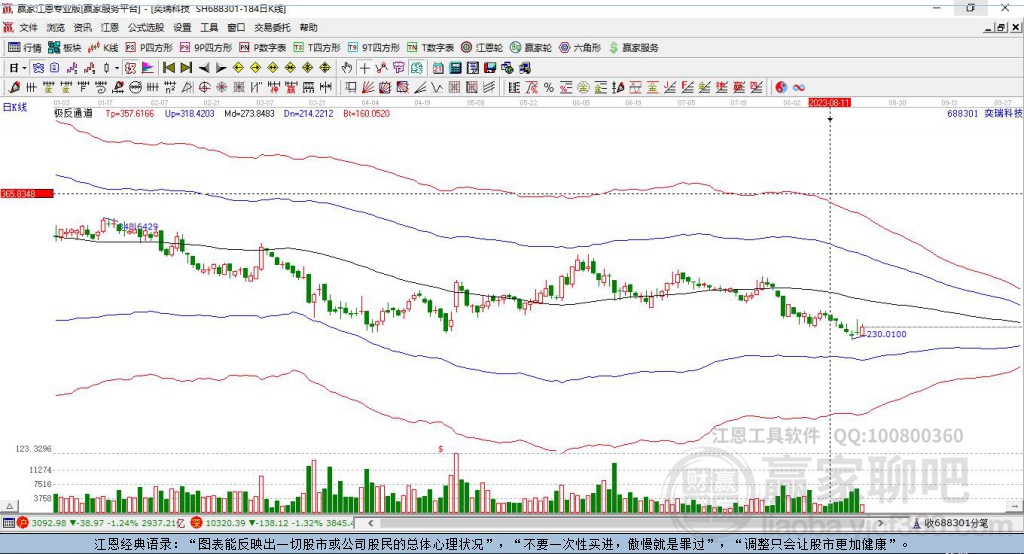Open the 窗口 menu

[x=236, y=27]
